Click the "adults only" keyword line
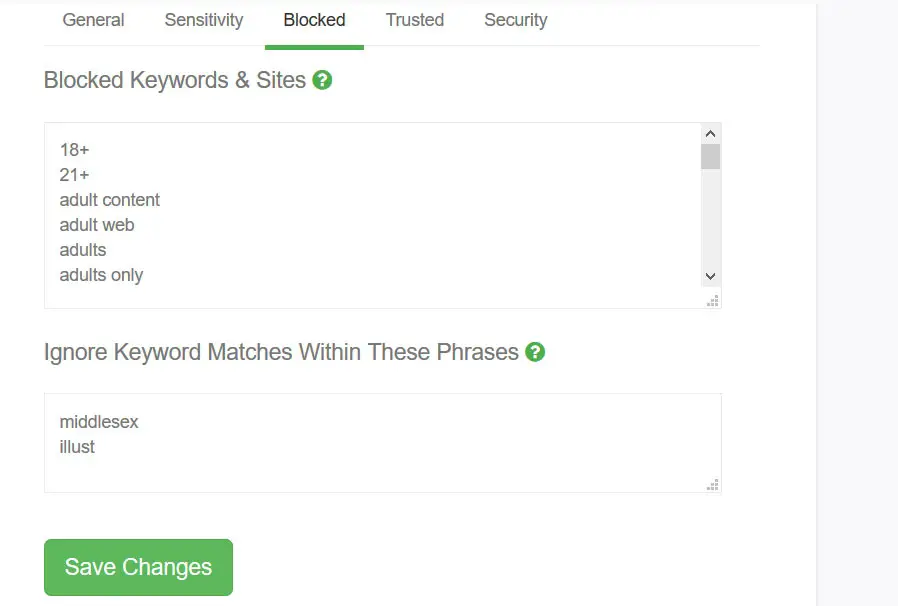The width and height of the screenshot is (898, 606). [x=101, y=275]
